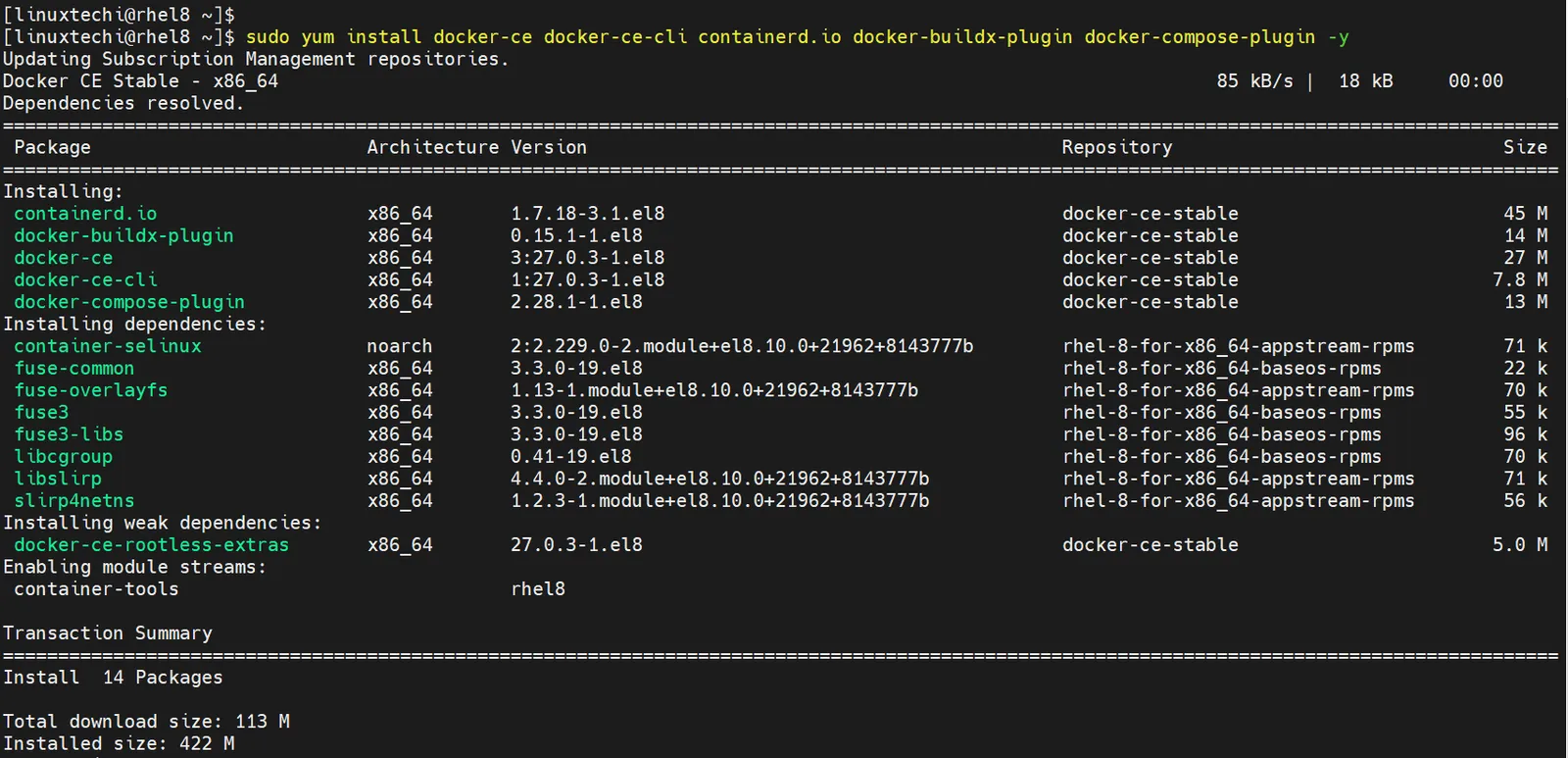Click the 5.0 M size value
The image size is (1568, 758).
point(1520,545)
